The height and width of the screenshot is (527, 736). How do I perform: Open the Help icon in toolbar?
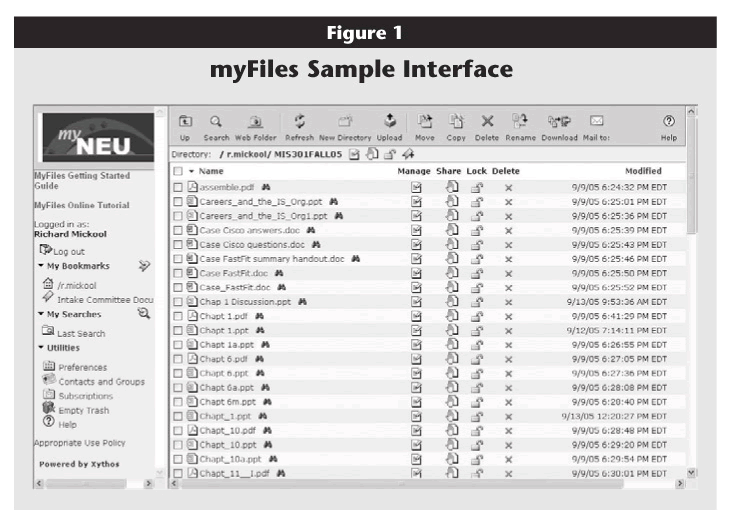pos(669,121)
